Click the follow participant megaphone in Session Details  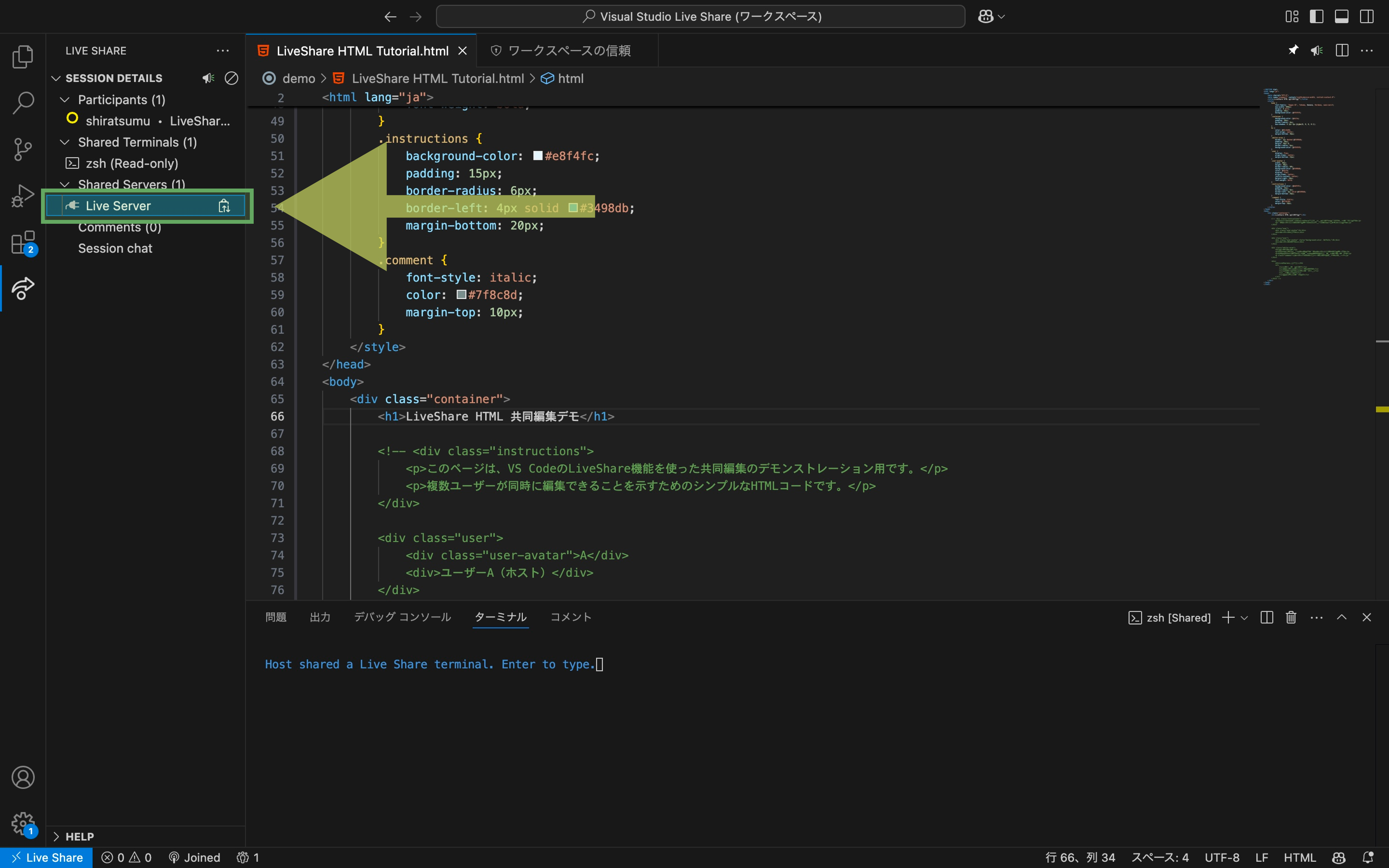208,78
